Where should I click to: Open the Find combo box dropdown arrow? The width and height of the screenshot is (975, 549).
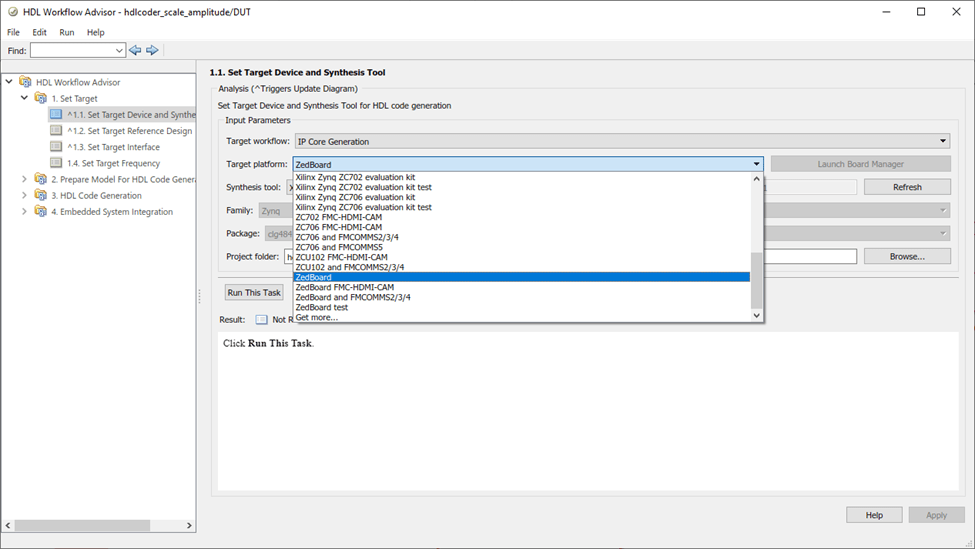point(119,51)
